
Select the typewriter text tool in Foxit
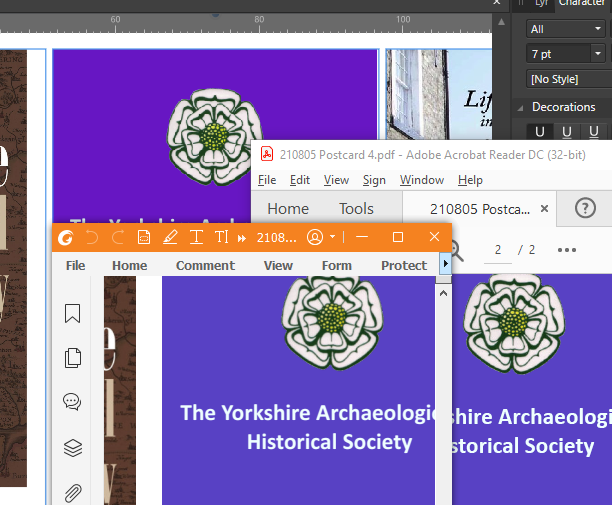tap(222, 237)
